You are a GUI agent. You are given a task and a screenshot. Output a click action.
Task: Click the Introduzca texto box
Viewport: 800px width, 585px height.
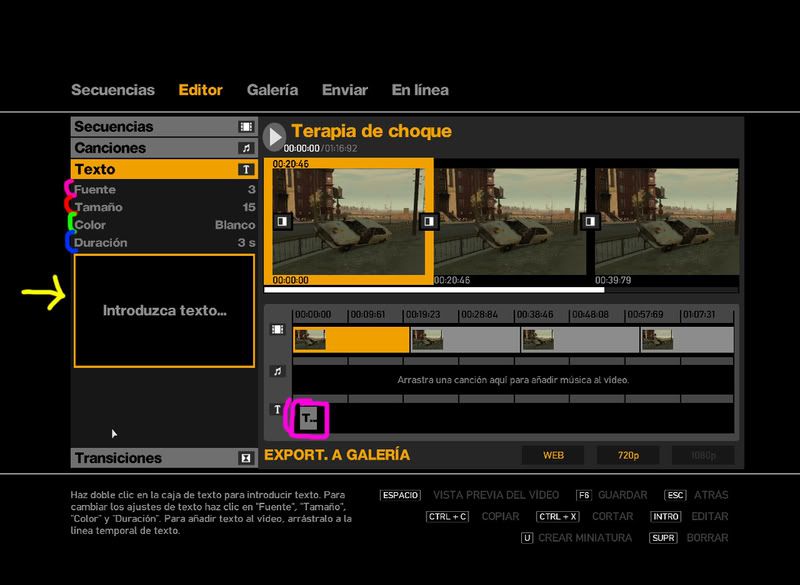coord(164,311)
